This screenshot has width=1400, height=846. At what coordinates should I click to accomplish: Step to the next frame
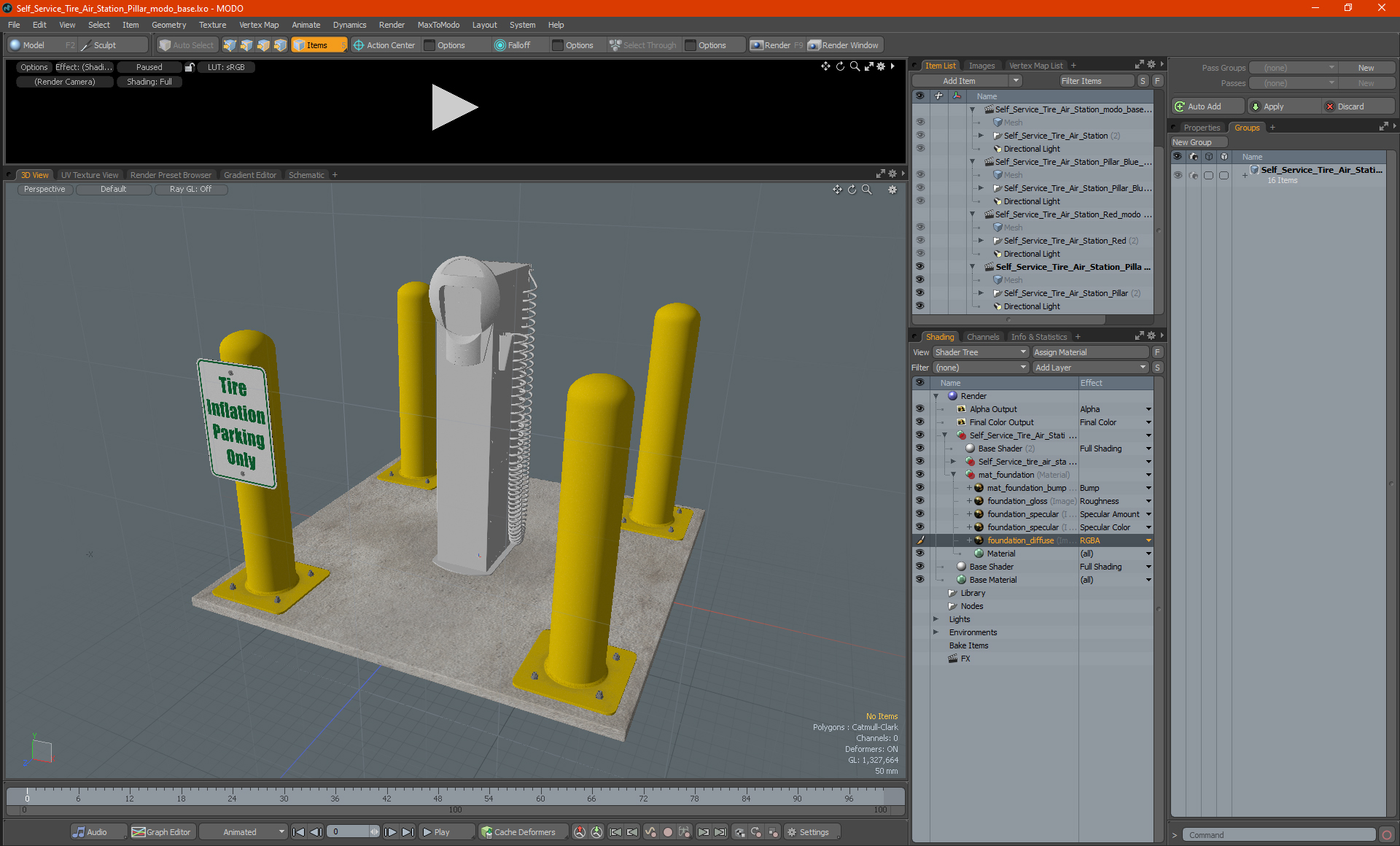(x=391, y=832)
